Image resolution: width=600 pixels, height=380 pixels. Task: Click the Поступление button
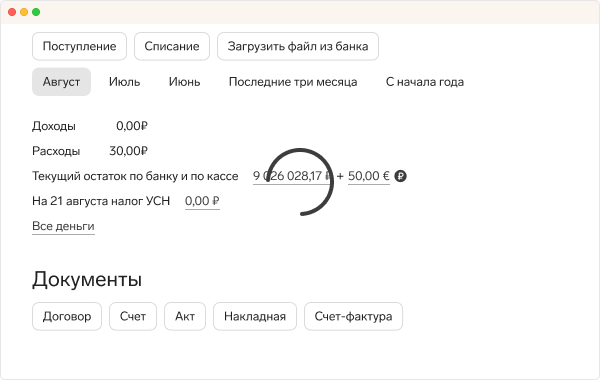click(79, 46)
